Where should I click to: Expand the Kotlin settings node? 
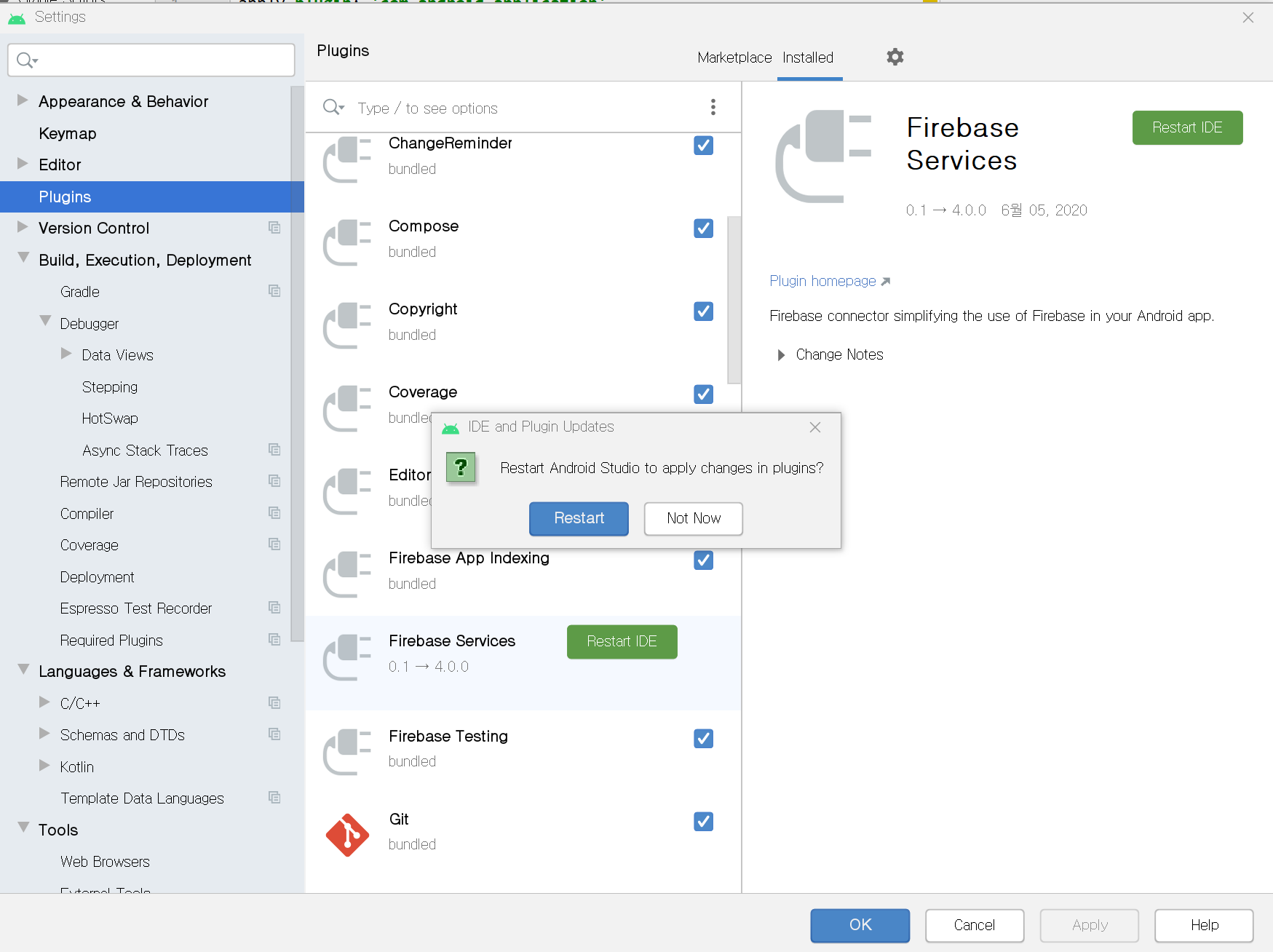[44, 766]
